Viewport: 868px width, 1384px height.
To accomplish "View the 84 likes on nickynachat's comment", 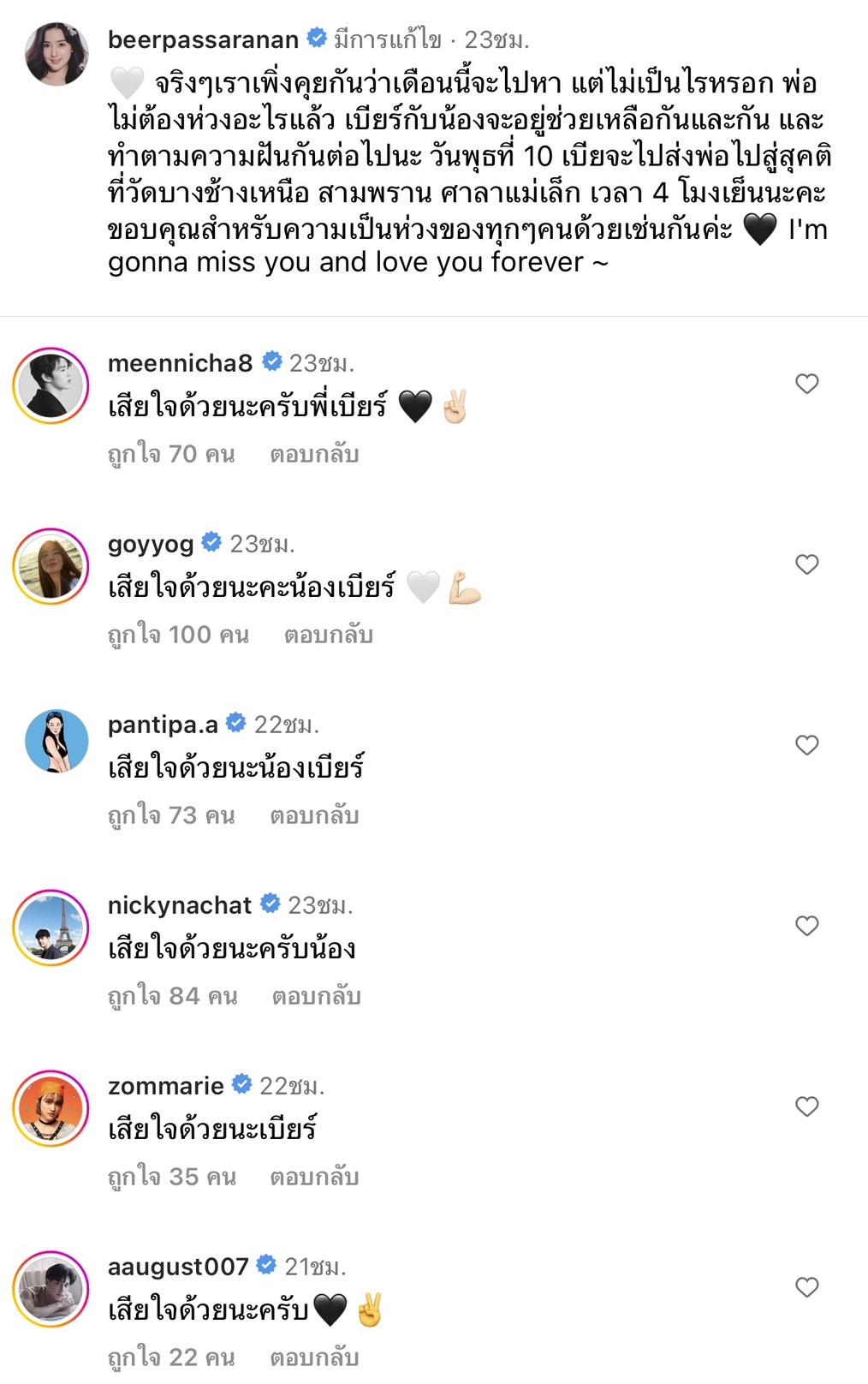I will click(x=172, y=996).
